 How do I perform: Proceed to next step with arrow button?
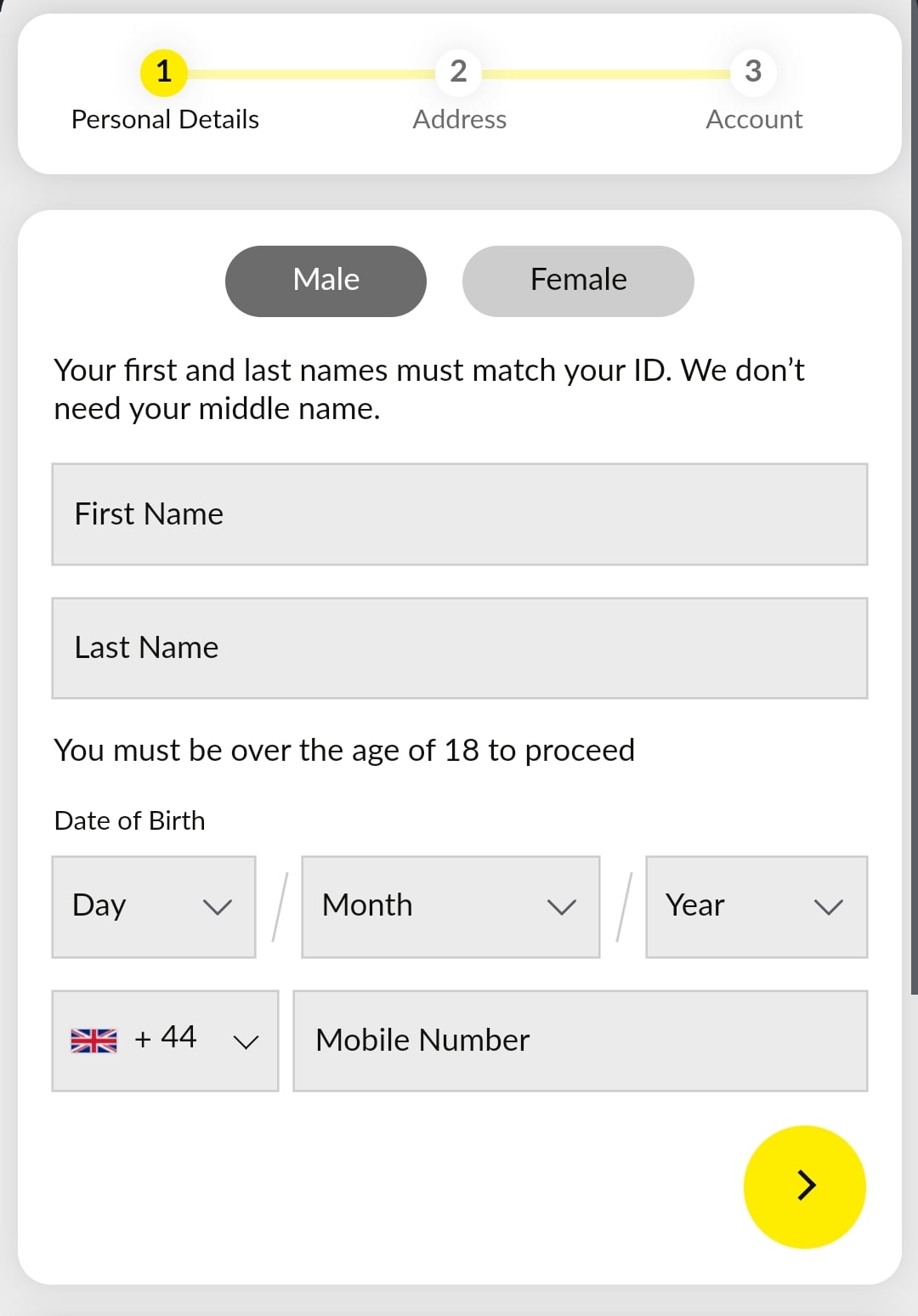click(804, 1185)
